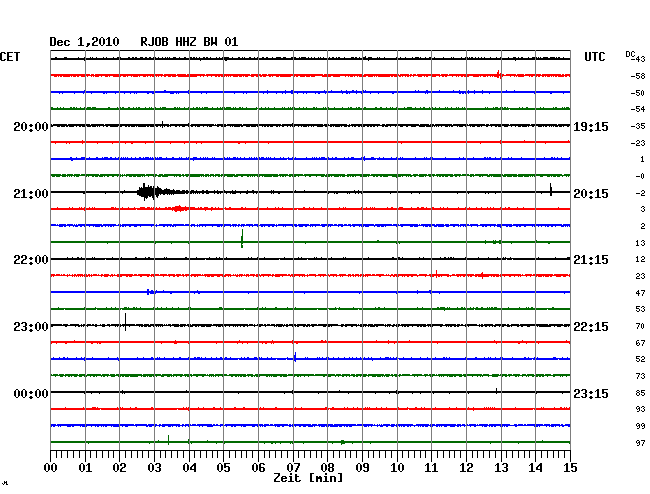Click the DC value "-50"

click(638, 93)
